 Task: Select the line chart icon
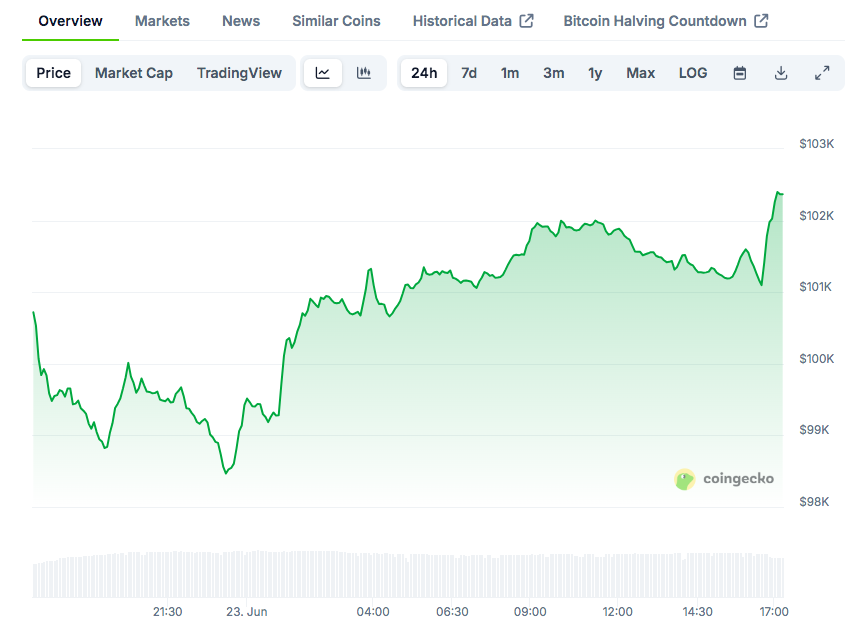coord(323,73)
